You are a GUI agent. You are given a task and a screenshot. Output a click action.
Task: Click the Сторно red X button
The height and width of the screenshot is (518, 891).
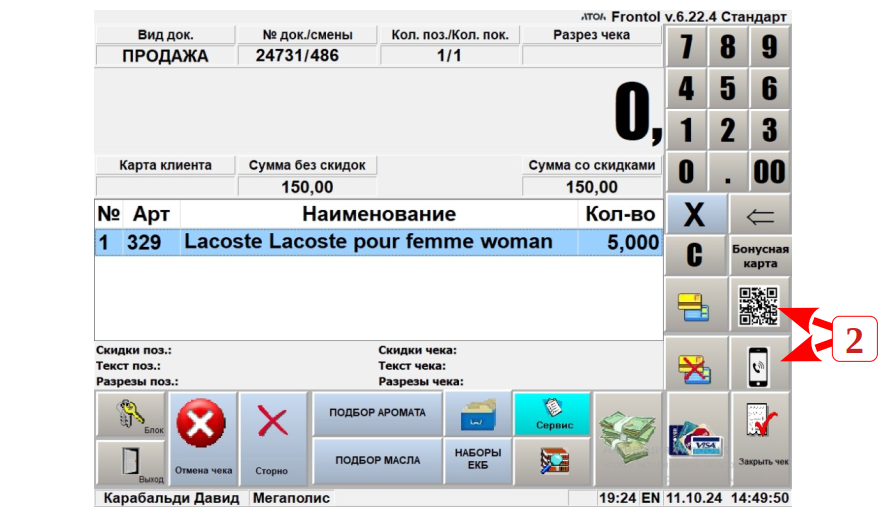click(273, 438)
